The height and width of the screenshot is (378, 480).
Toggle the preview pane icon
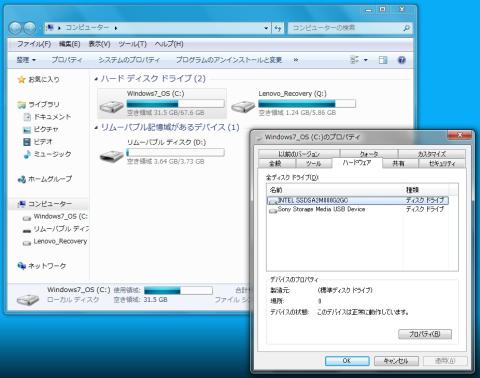pos(383,60)
